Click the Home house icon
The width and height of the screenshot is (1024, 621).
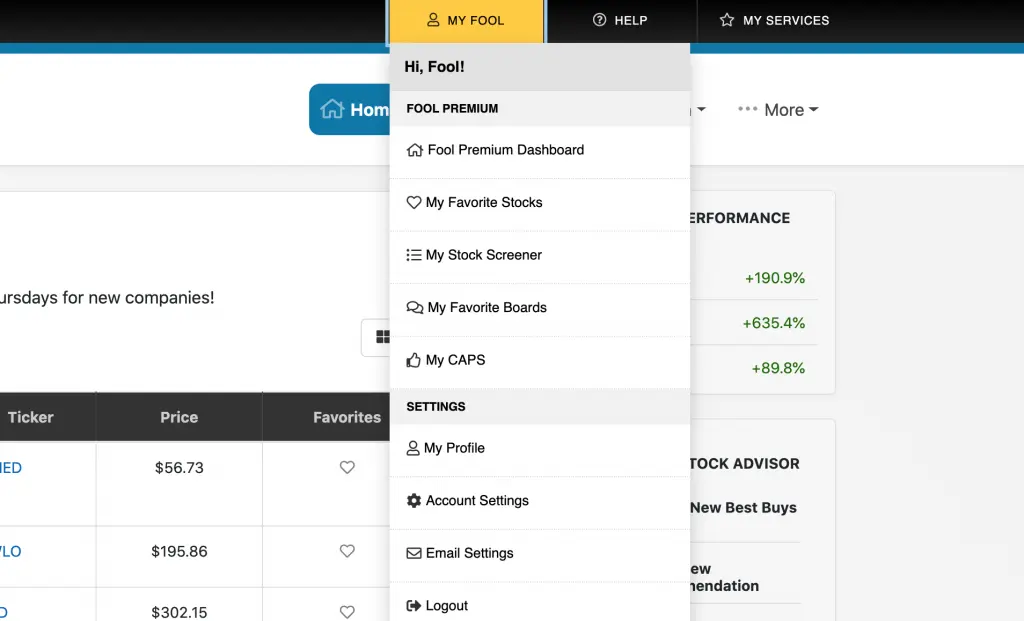332,109
